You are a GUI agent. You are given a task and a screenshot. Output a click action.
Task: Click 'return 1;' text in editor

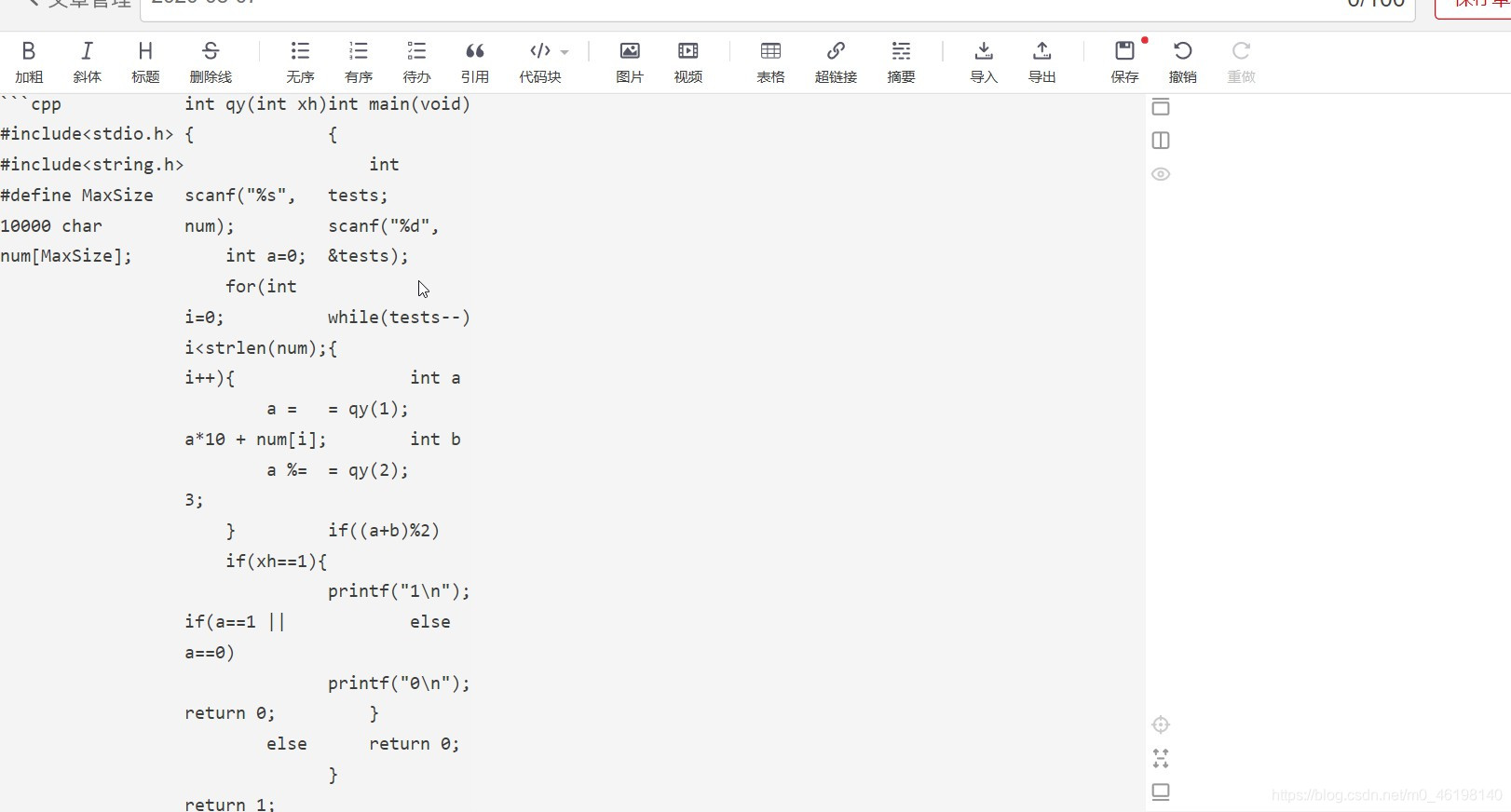coord(230,804)
